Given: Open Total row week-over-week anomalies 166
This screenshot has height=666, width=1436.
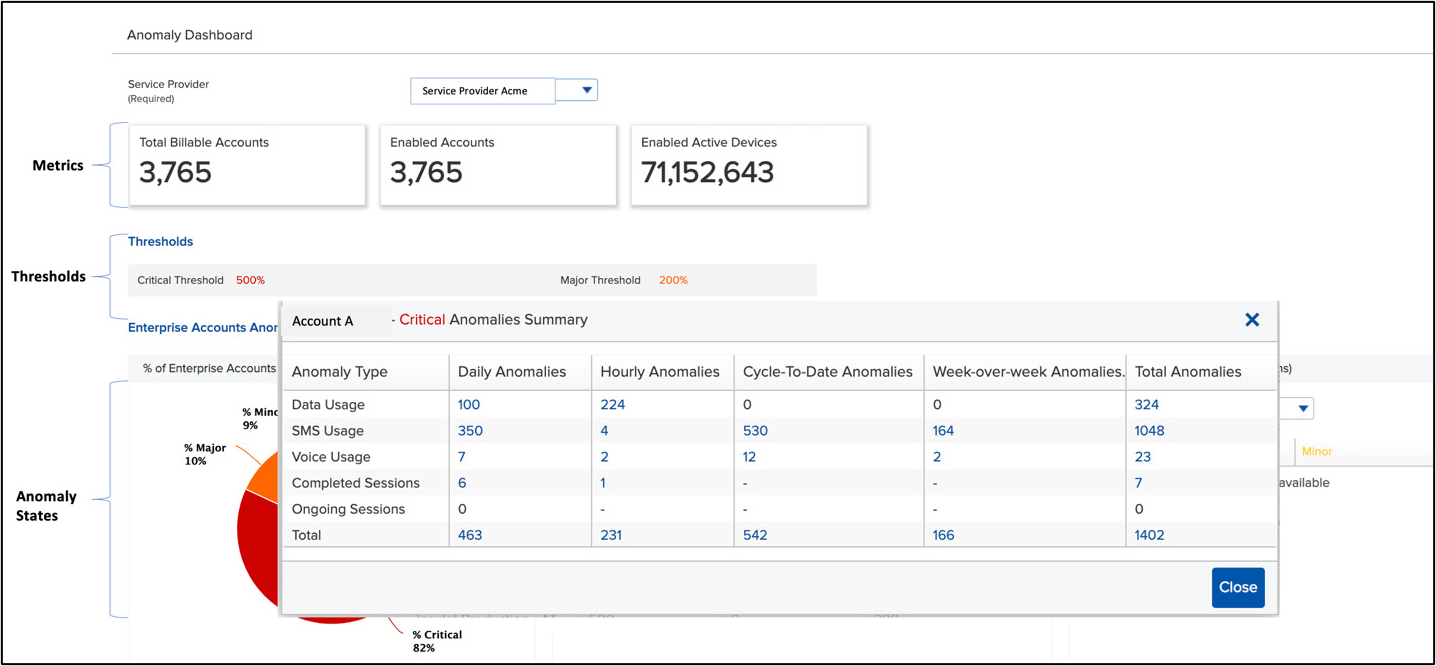Looking at the screenshot, I should (943, 535).
